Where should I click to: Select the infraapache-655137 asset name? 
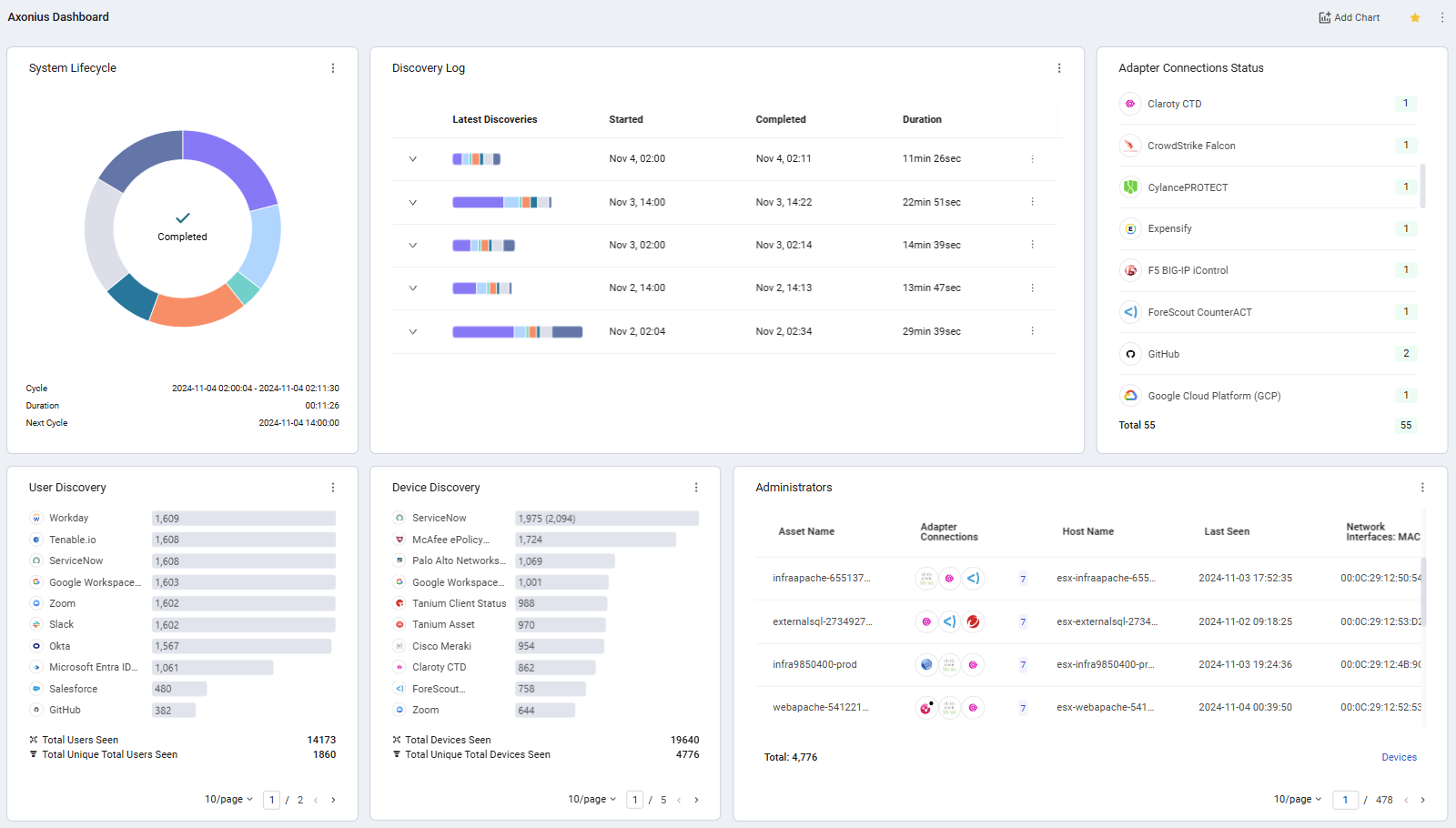(822, 579)
